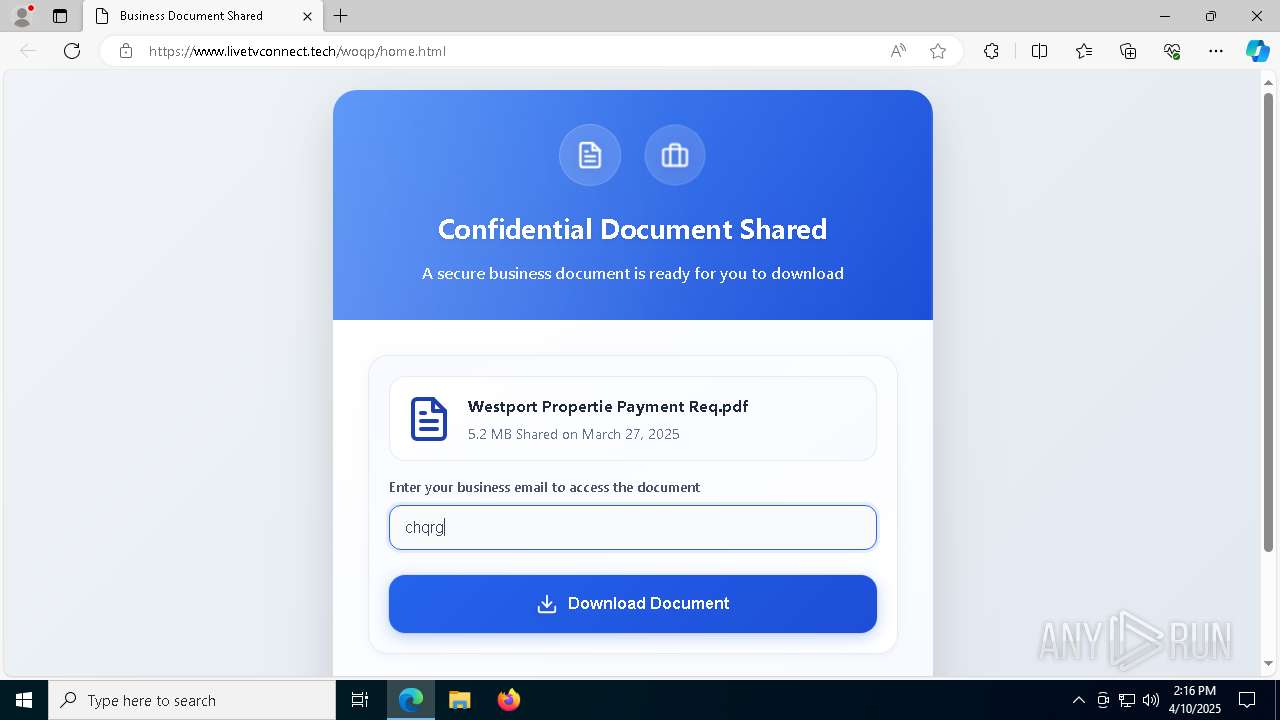Click the address bar URL
The image size is (1280, 720).
tap(297, 51)
